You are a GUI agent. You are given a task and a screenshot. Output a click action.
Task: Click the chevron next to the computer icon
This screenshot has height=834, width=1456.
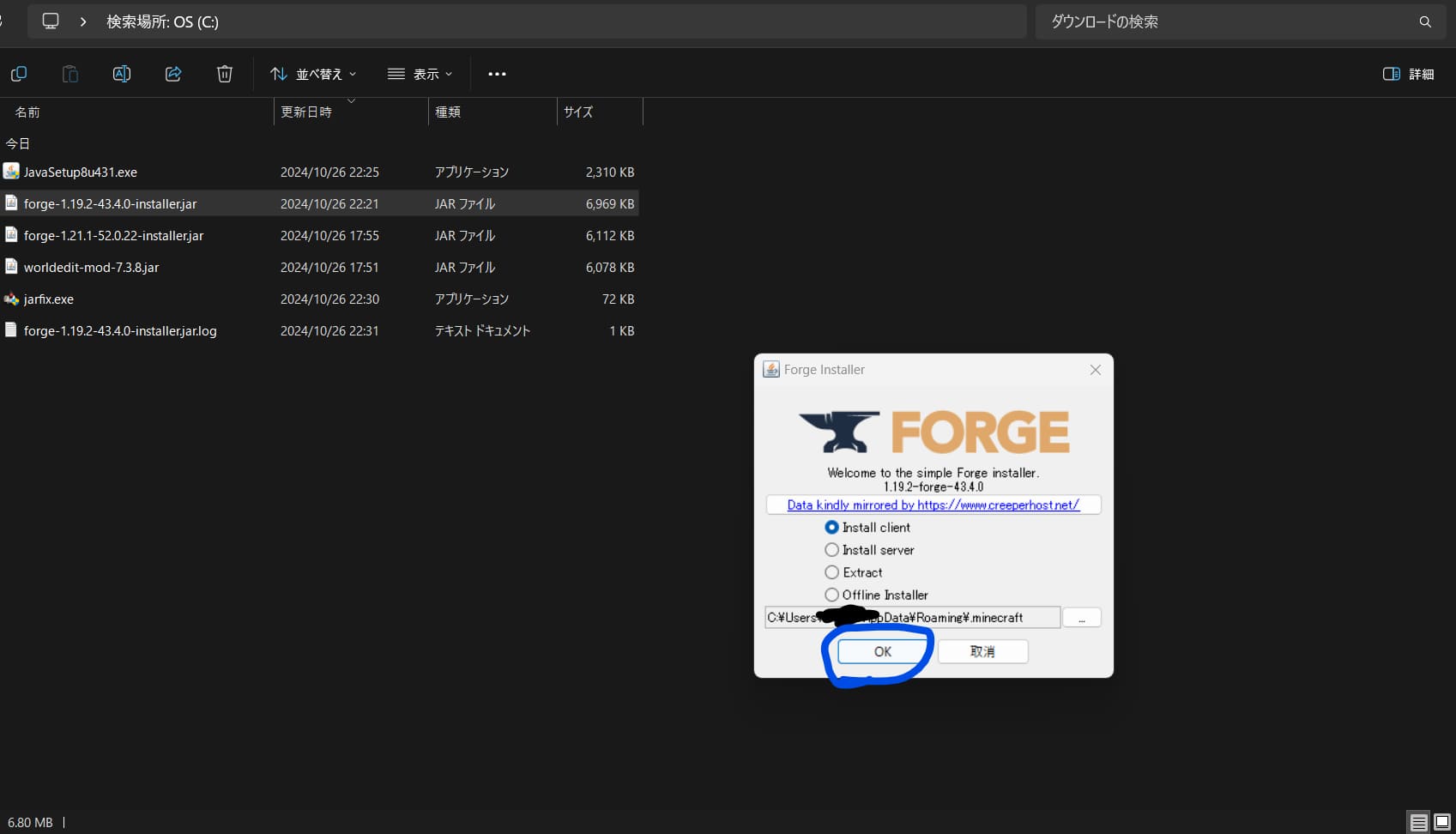[x=83, y=21]
